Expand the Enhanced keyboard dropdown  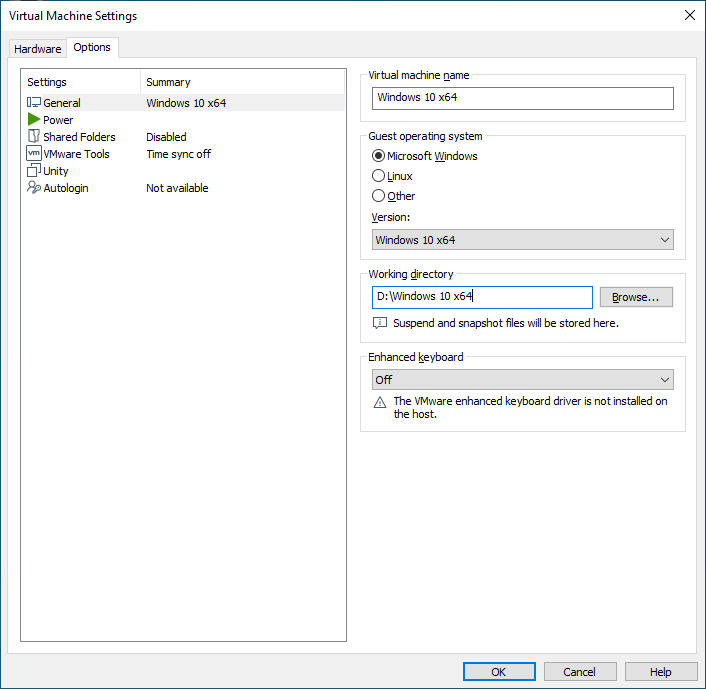click(522, 380)
